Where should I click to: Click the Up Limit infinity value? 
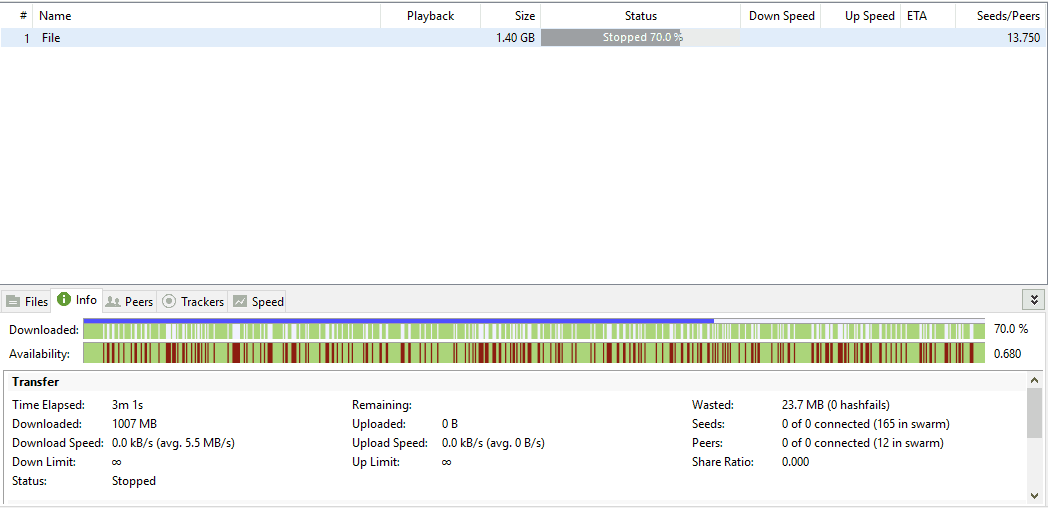(x=446, y=462)
